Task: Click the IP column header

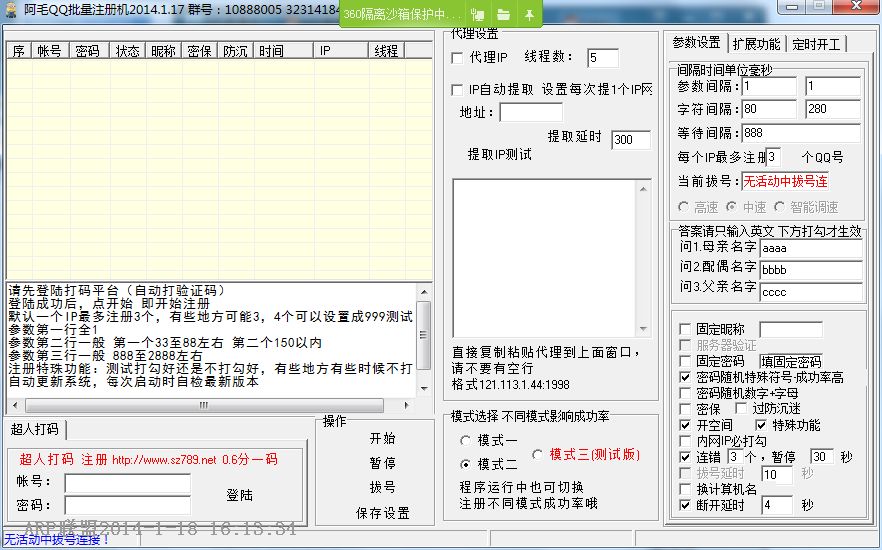Action: [x=340, y=51]
